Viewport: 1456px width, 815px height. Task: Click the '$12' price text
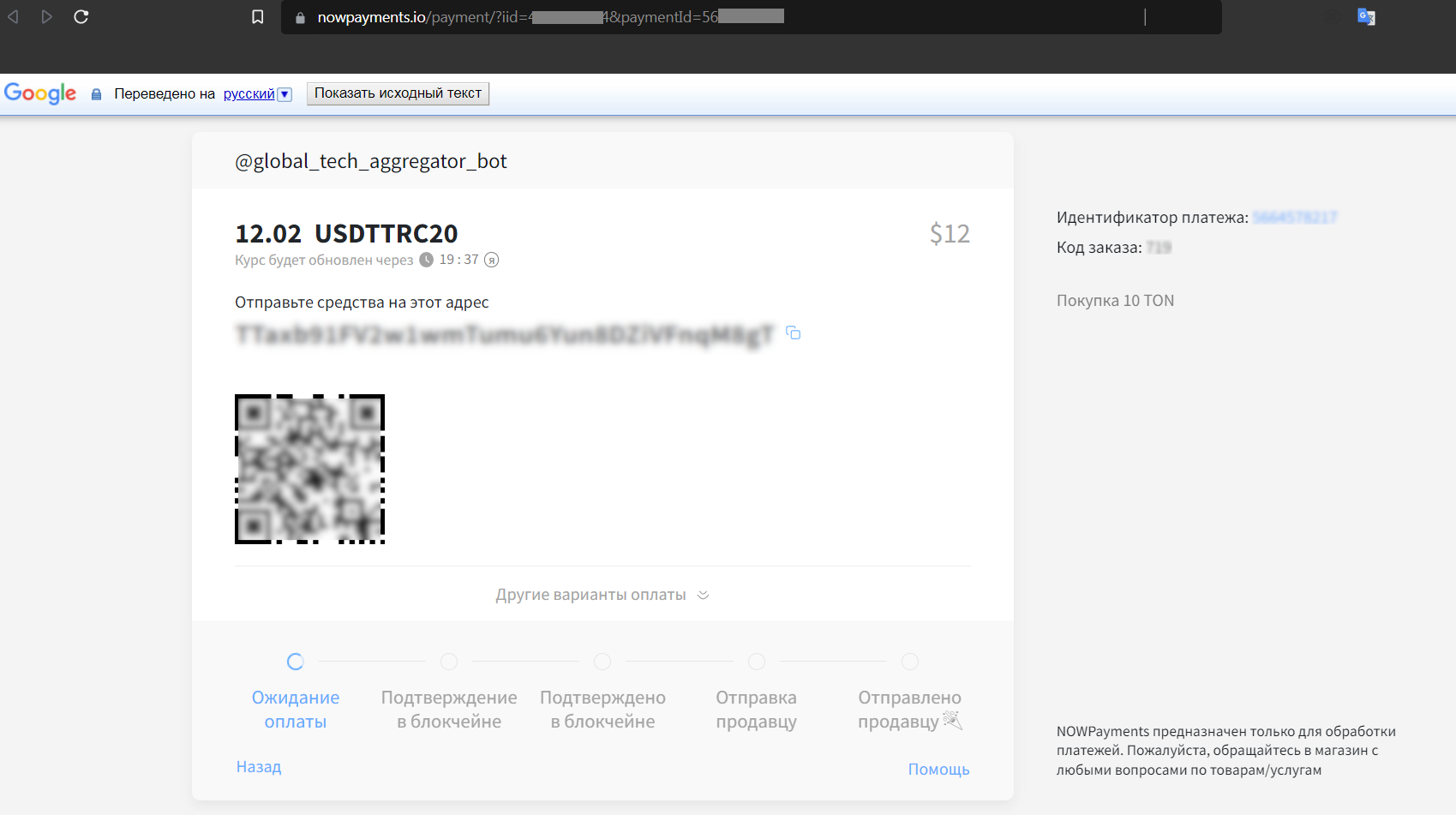[950, 233]
